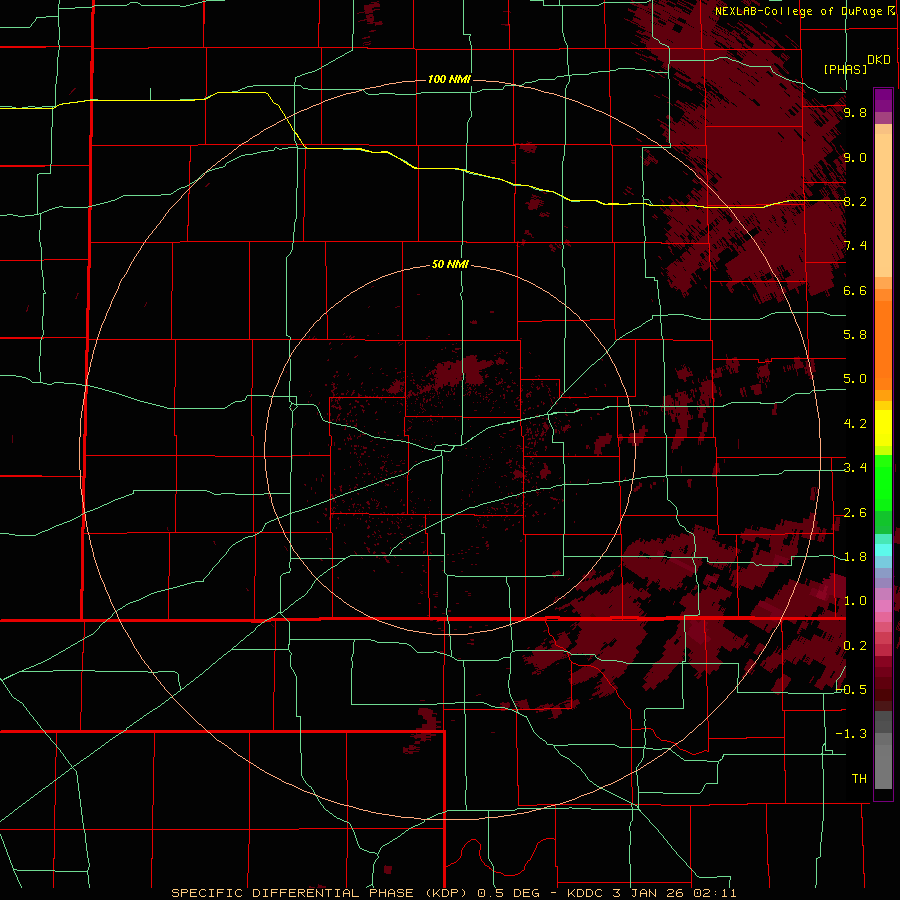
Task: Click the 100 NMI range ring label
Action: click(x=449, y=79)
